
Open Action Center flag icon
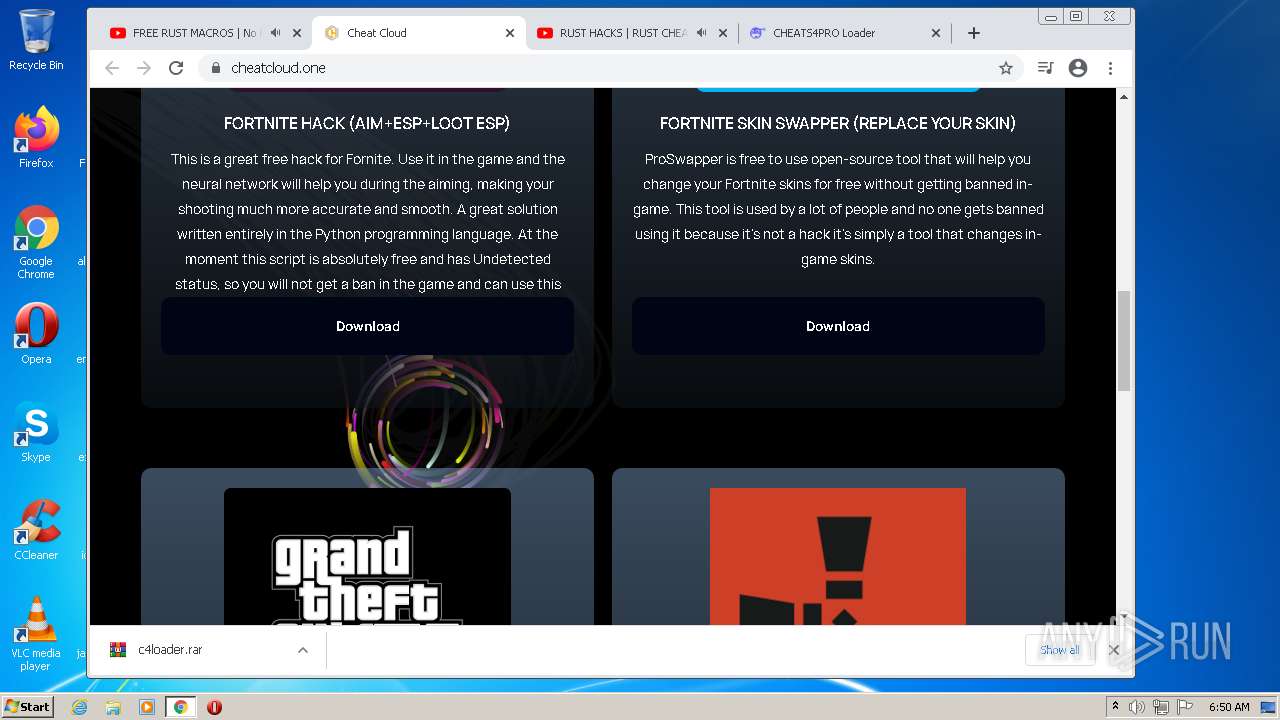click(x=1184, y=707)
